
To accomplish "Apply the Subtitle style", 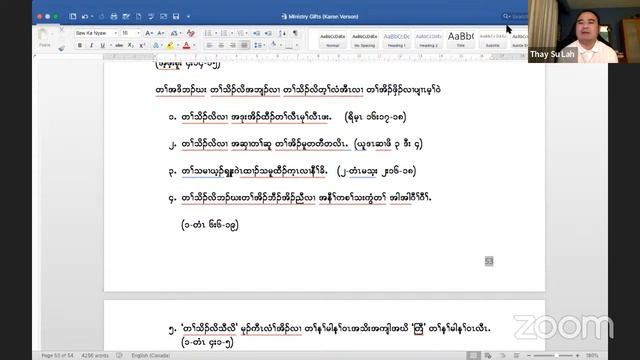I will point(492,40).
